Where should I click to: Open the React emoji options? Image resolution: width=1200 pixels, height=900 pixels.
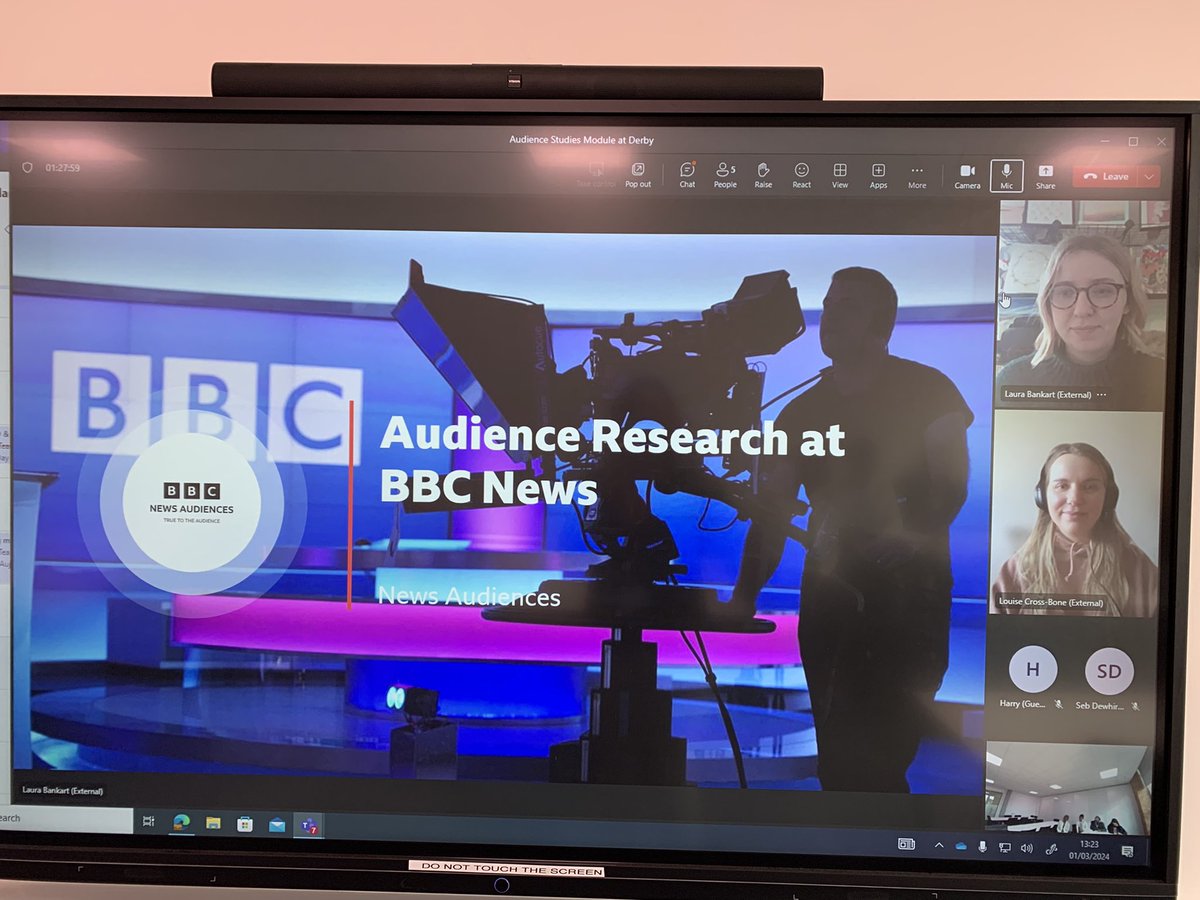click(x=802, y=174)
